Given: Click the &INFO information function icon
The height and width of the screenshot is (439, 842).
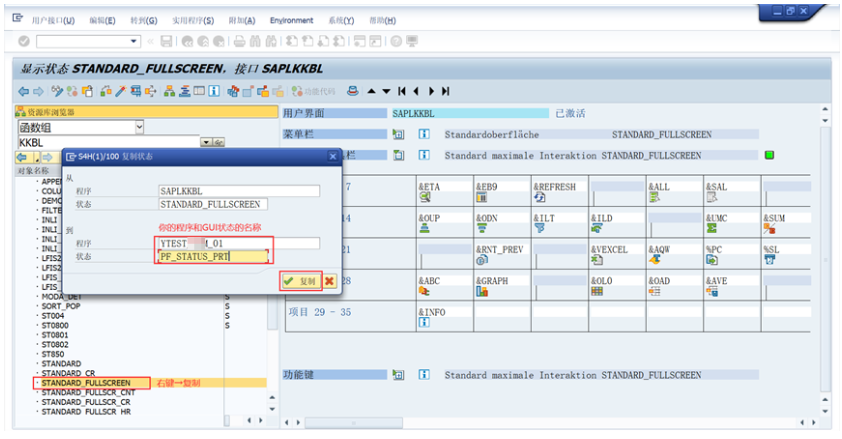Looking at the screenshot, I should (x=424, y=323).
